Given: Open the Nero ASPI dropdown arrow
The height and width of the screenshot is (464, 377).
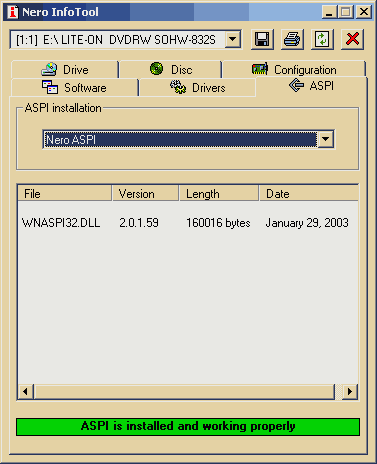Looking at the screenshot, I should (325, 139).
